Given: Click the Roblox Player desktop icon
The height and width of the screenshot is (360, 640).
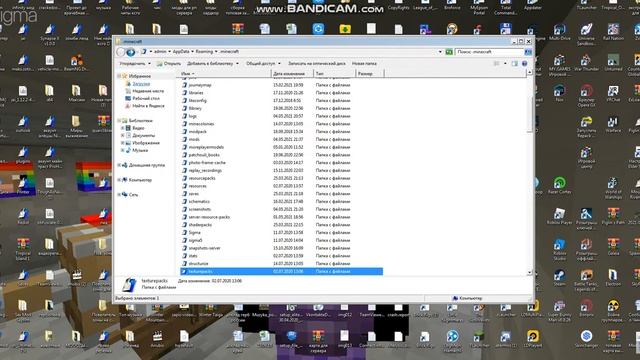Looking at the screenshot, I should [560, 216].
